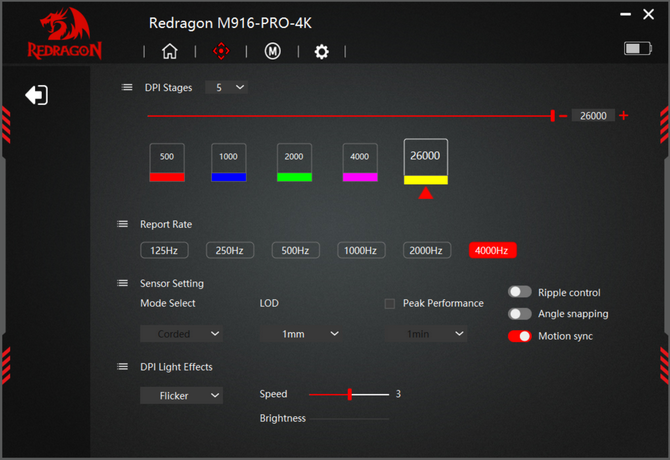This screenshot has height=460, width=670.
Task: Open the Mode Select Corded dropdown
Action: click(x=182, y=334)
